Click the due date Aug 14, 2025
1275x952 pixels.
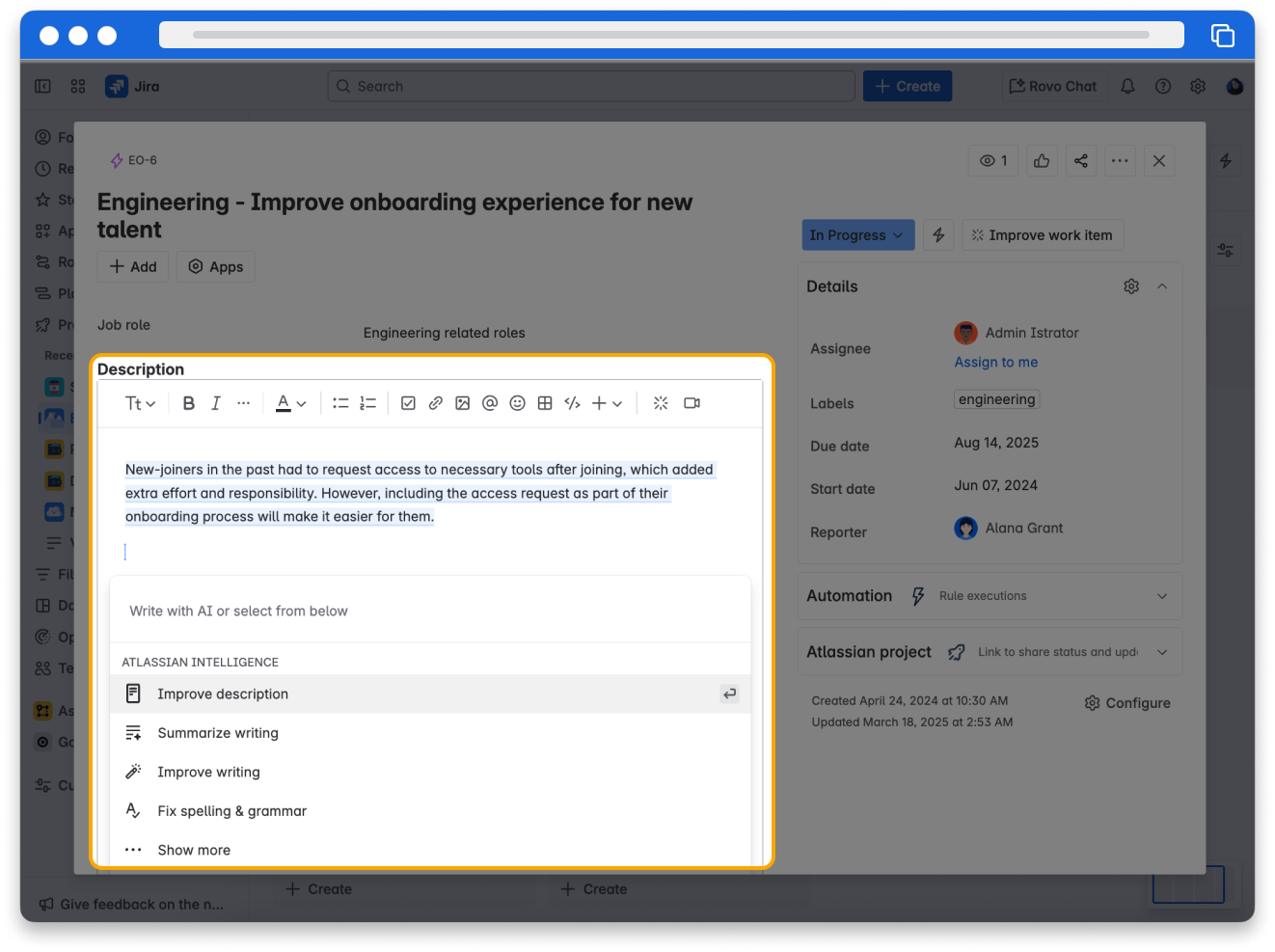[996, 443]
